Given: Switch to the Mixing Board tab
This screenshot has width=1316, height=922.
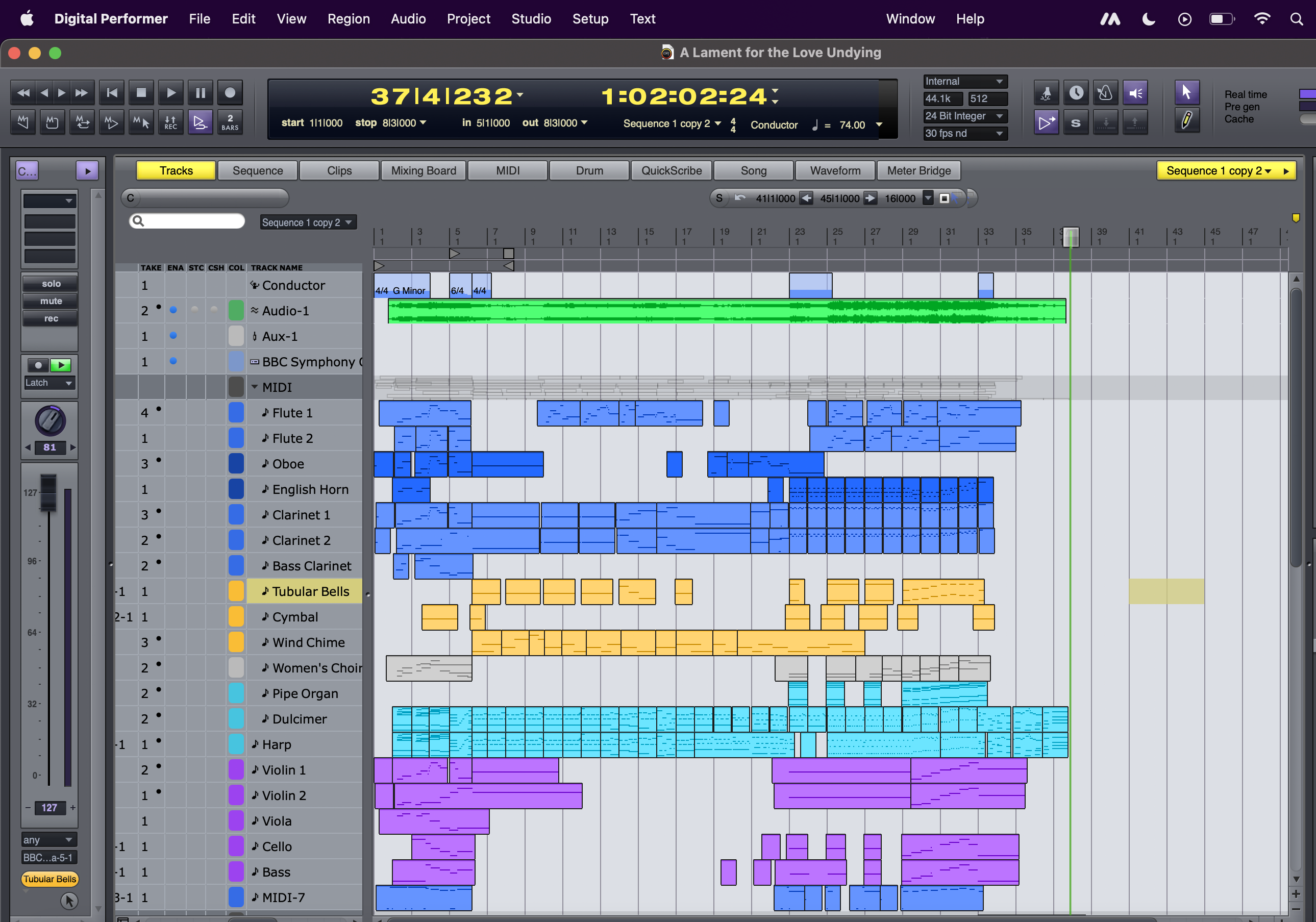Looking at the screenshot, I should point(423,171).
